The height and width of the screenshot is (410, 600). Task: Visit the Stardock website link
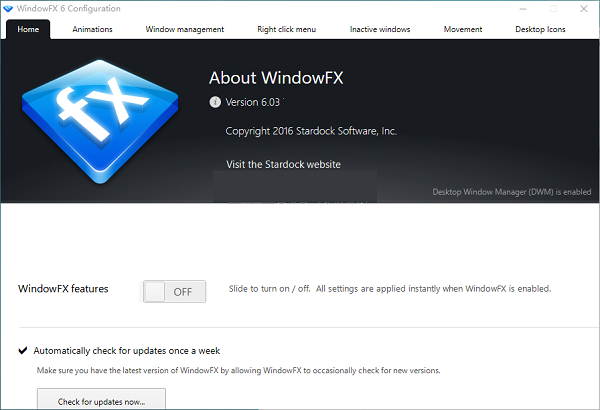tap(283, 165)
